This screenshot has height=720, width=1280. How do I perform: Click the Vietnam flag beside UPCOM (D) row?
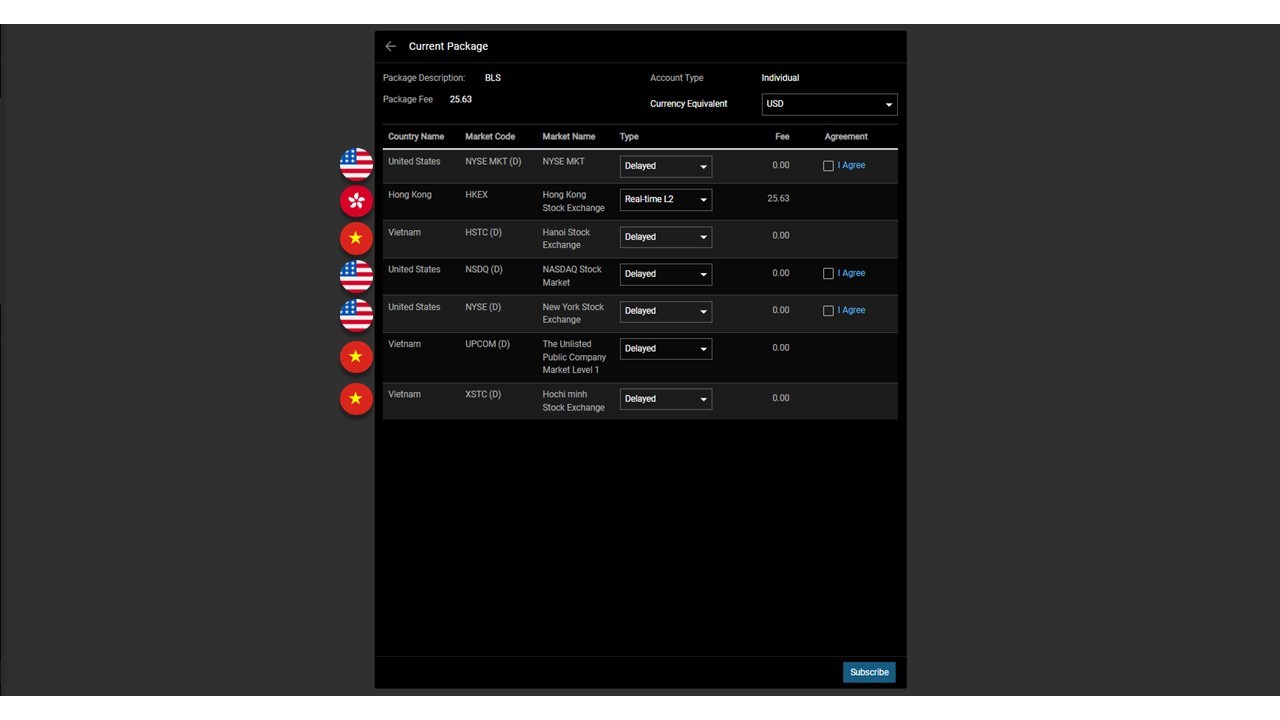(356, 357)
